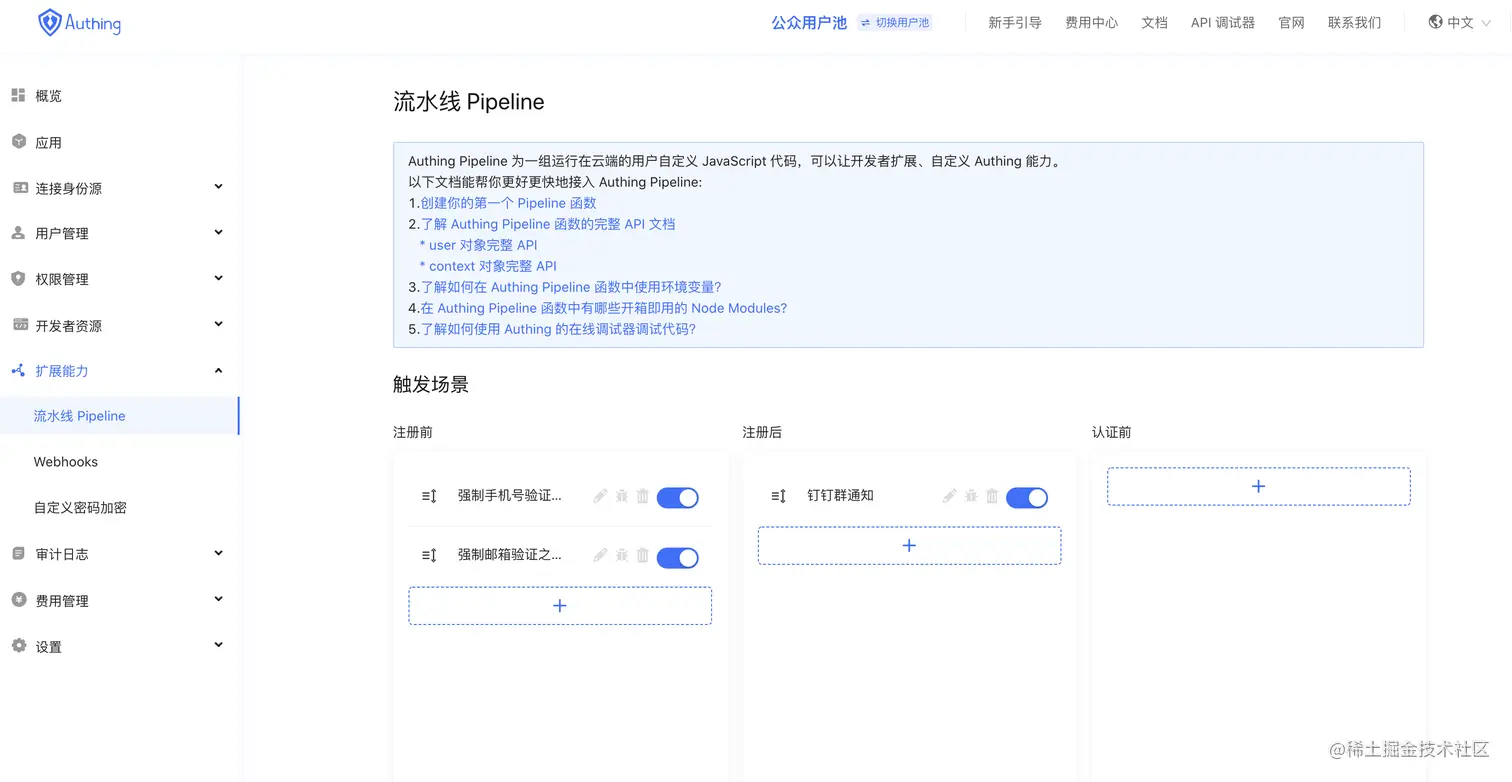The height and width of the screenshot is (782, 1512).
Task: Debug the 强制邮箱验证 pipeline via bug icon
Action: [x=621, y=555]
